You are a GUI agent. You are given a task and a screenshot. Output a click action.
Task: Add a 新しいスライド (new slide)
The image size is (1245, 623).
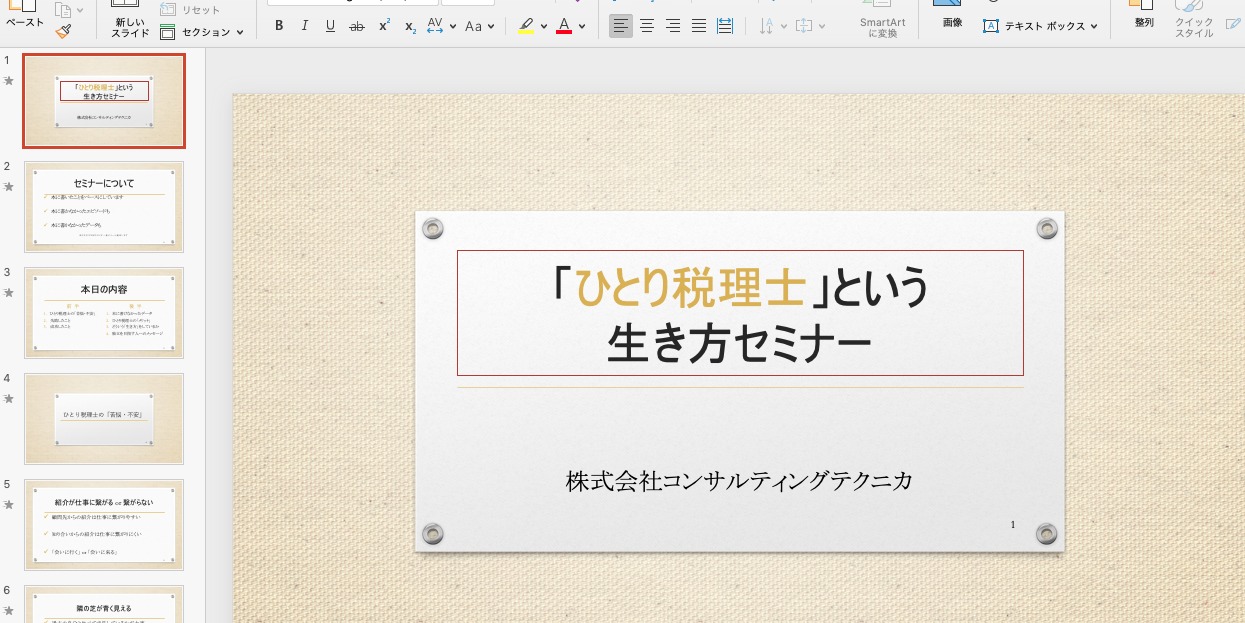131,20
